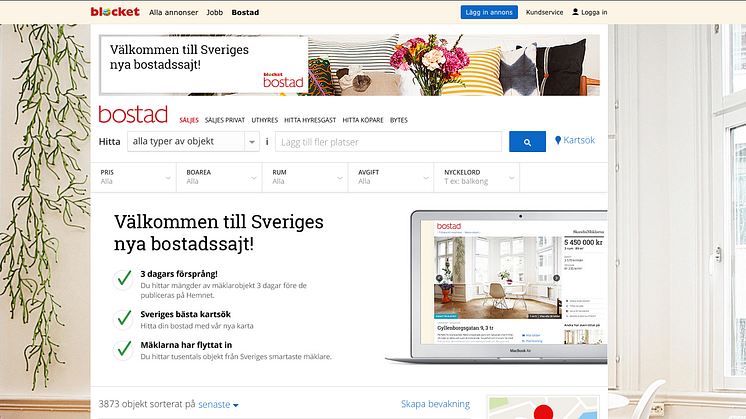746x419 pixels.
Task: Expand the PRIS filter dropdown
Action: point(134,177)
